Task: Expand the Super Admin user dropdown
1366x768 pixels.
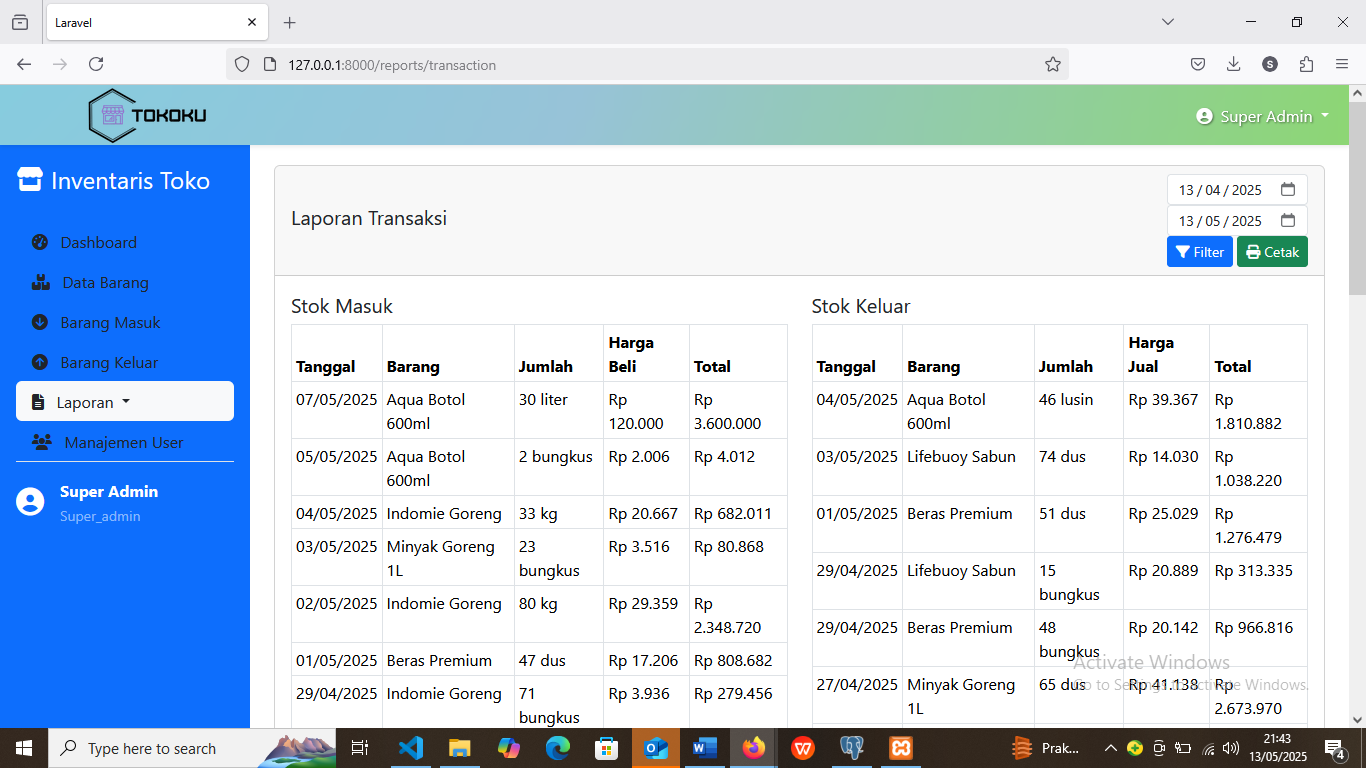Action: tap(1263, 116)
